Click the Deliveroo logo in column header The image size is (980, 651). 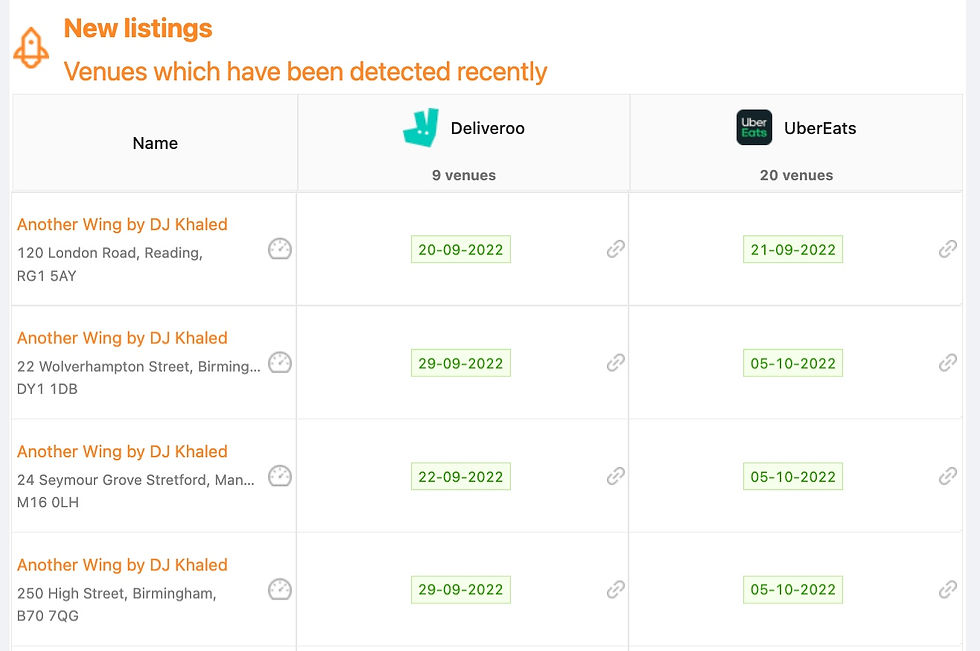pos(421,127)
